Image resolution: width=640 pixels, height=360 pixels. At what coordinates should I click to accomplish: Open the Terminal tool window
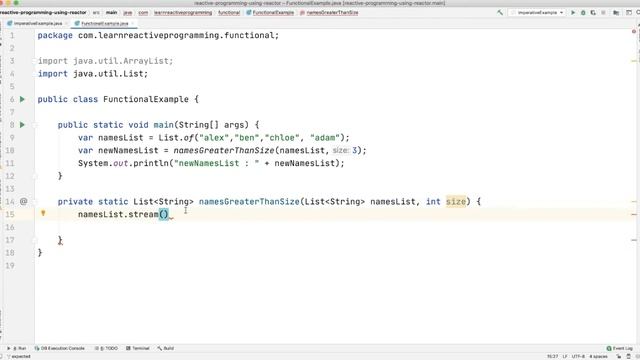point(138,348)
